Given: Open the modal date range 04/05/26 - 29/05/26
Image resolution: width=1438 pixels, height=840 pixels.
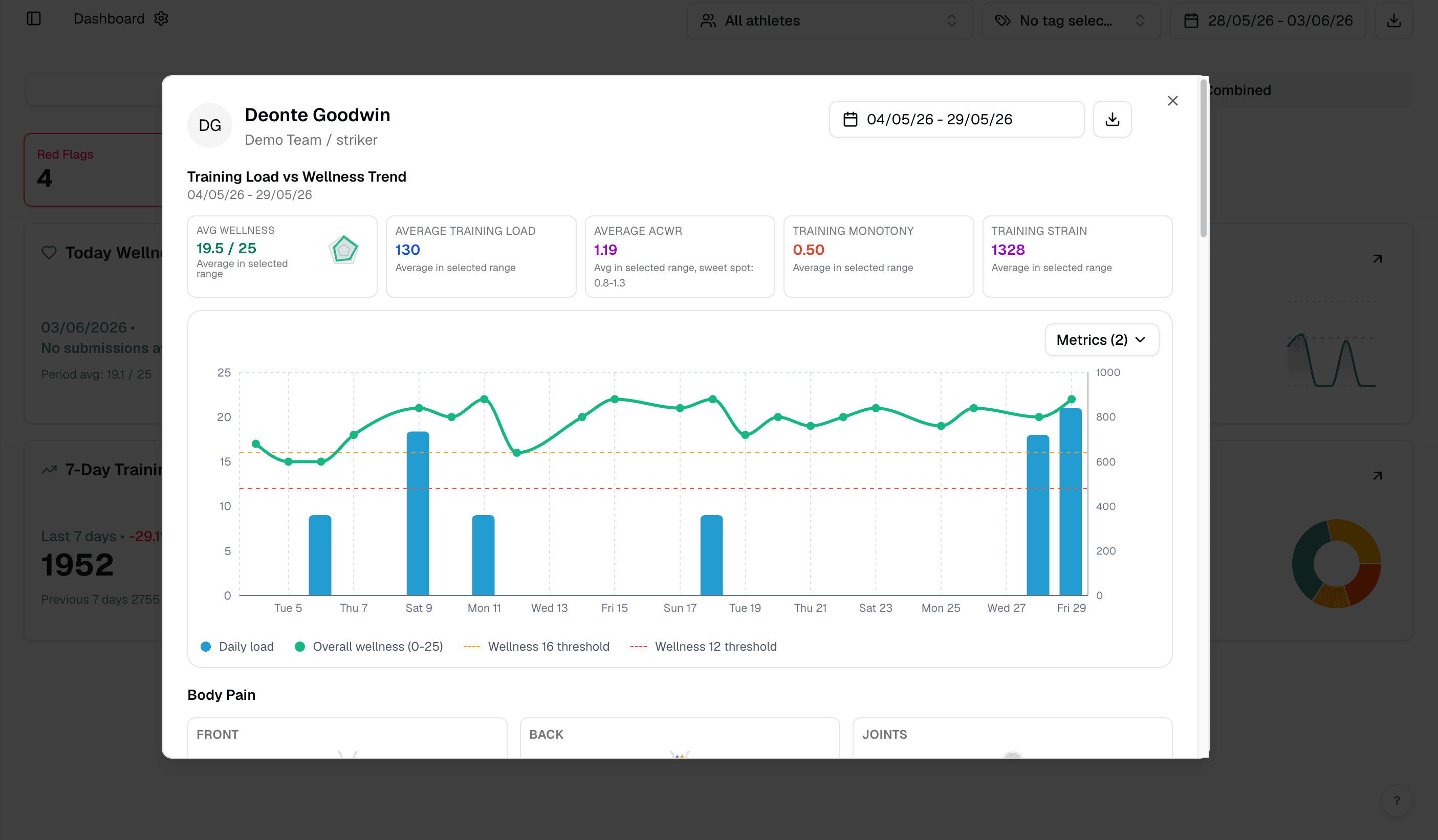Looking at the screenshot, I should (956, 119).
